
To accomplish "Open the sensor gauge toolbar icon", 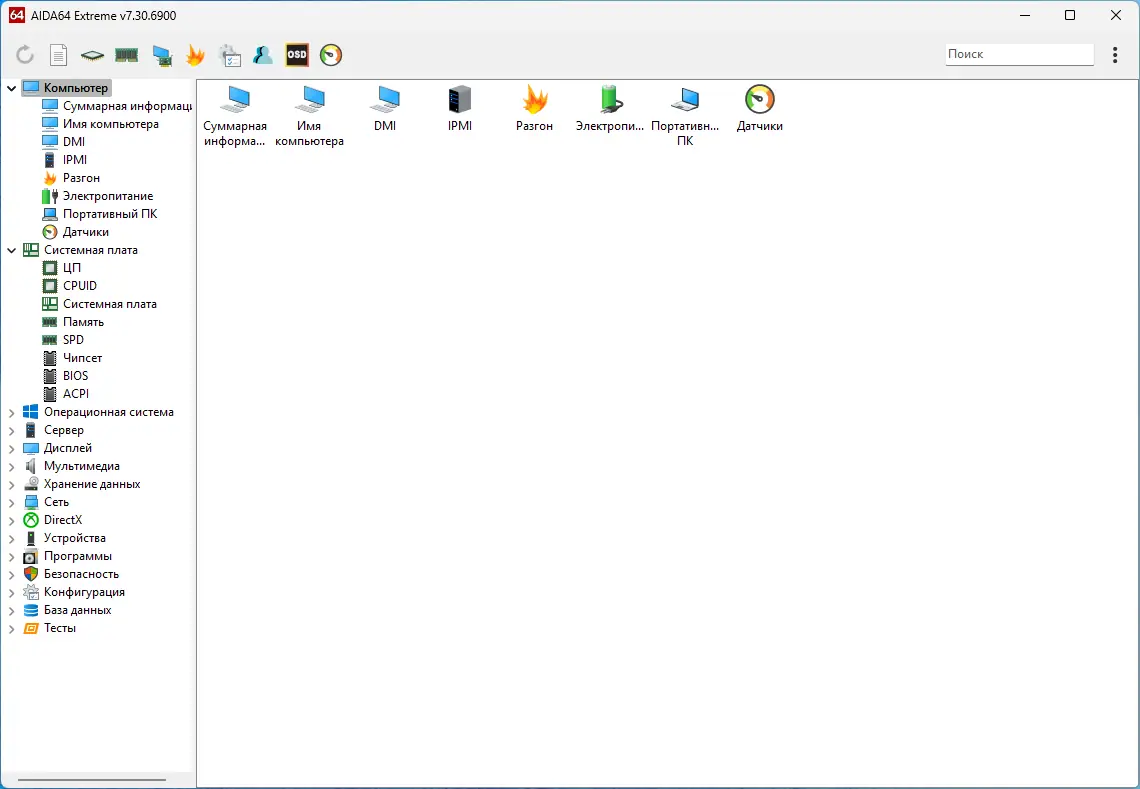I will (331, 55).
